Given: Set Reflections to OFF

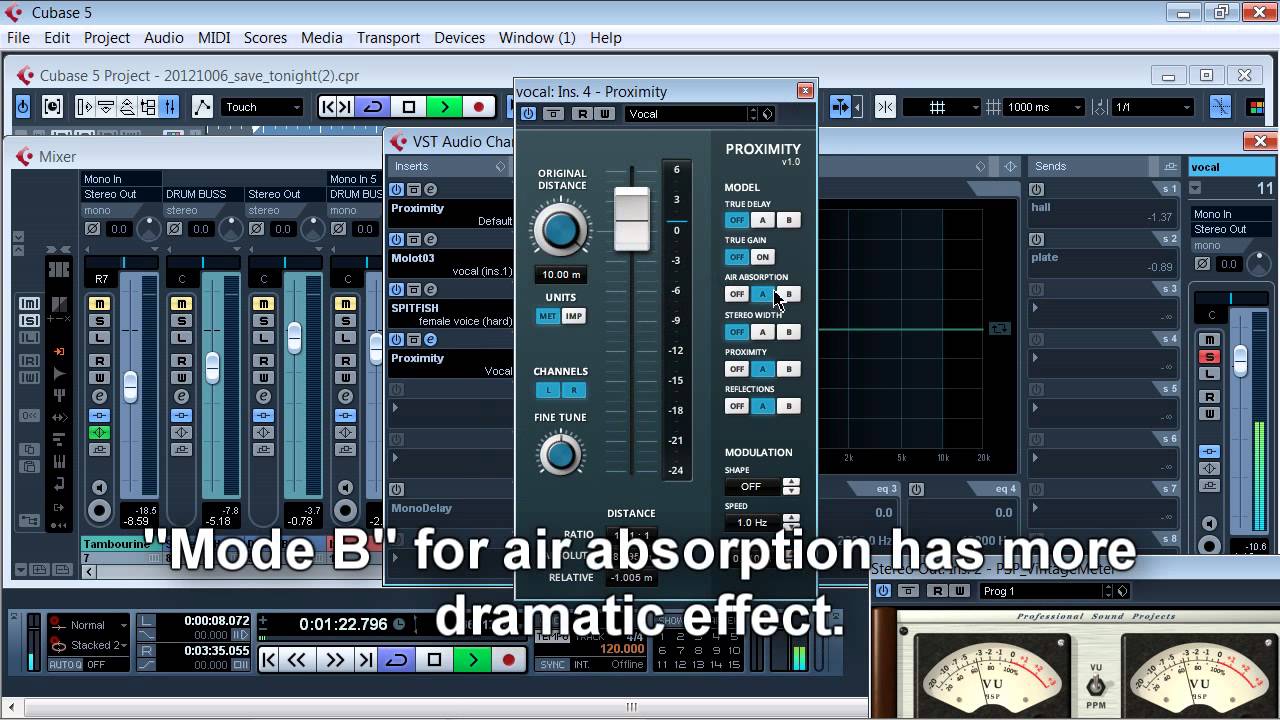Looking at the screenshot, I should (737, 406).
